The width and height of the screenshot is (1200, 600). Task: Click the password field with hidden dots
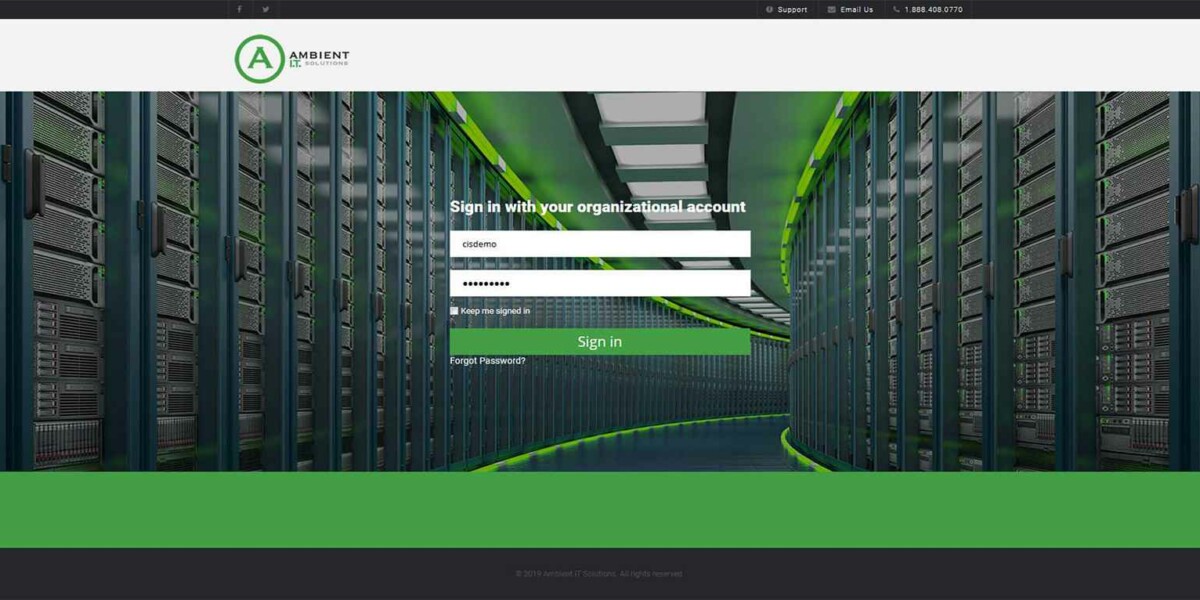[600, 283]
